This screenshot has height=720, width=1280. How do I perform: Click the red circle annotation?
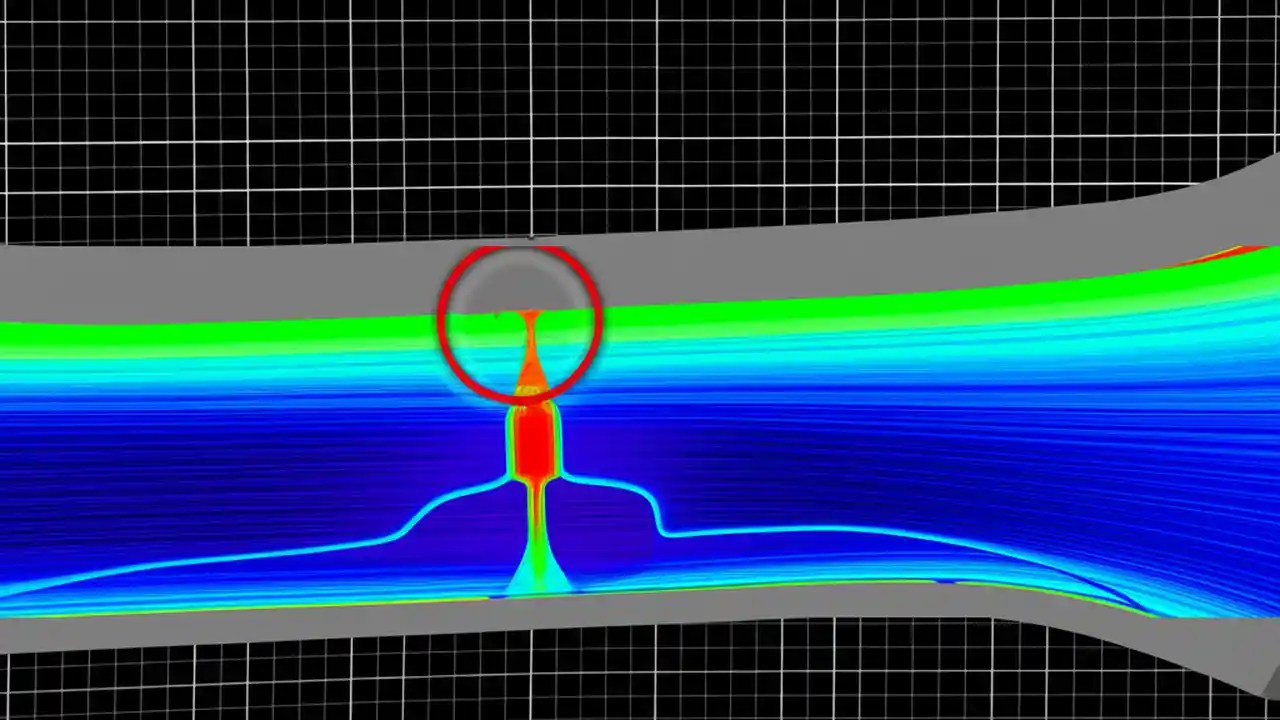click(519, 323)
